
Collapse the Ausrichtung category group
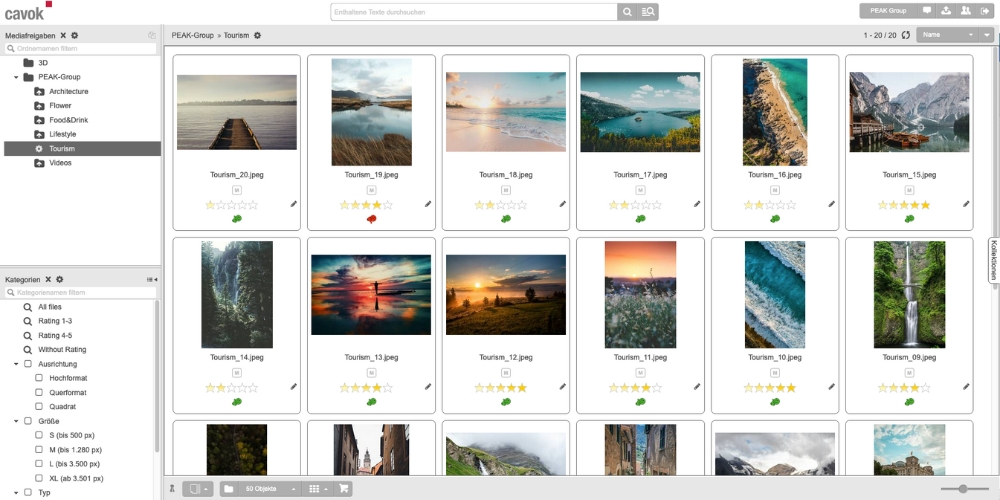click(16, 364)
